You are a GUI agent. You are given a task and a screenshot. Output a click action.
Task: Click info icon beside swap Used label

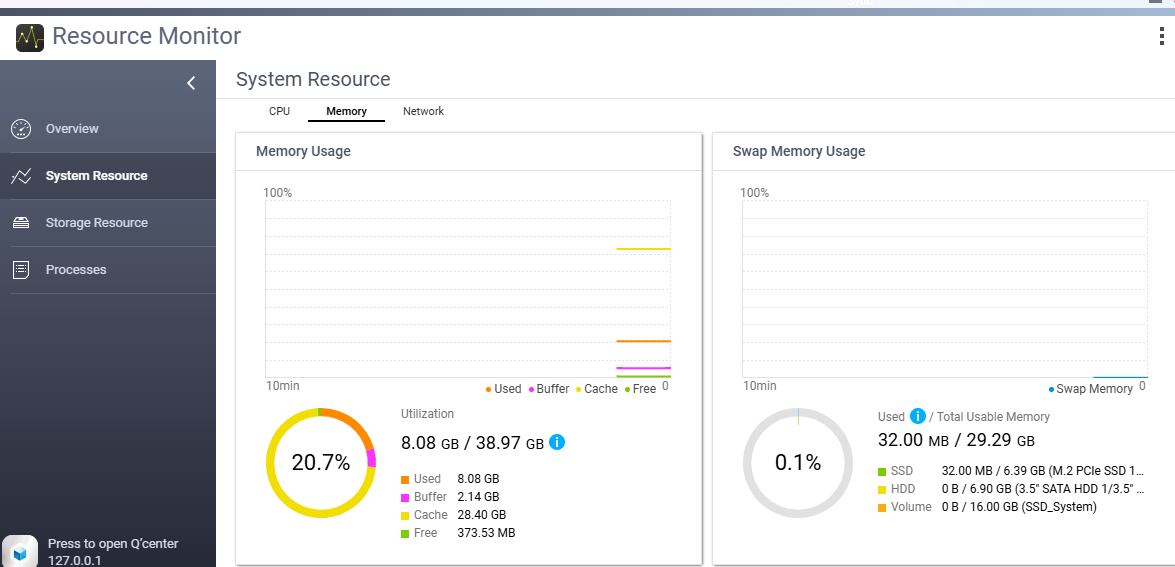(x=917, y=416)
